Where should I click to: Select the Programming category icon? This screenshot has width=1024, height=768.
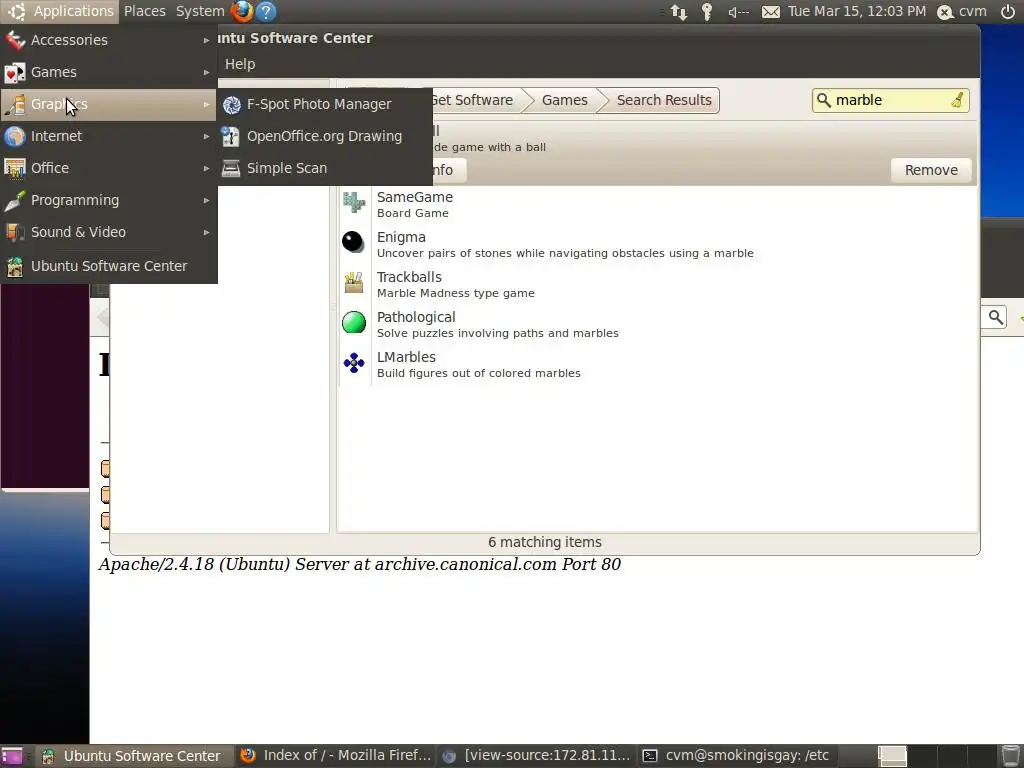tap(14, 200)
